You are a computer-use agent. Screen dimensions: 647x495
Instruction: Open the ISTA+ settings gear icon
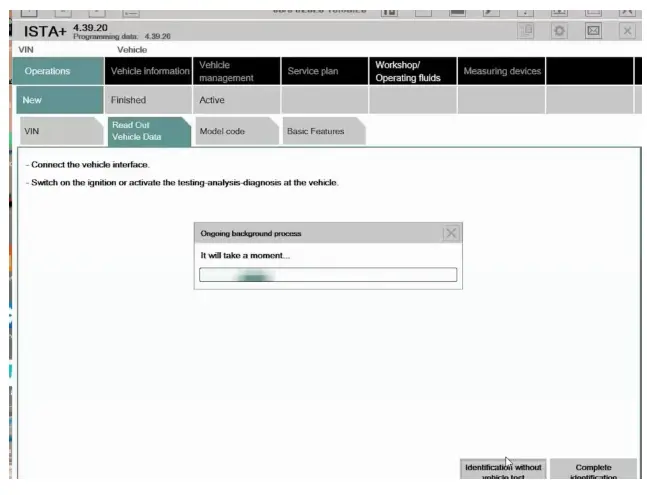click(559, 31)
